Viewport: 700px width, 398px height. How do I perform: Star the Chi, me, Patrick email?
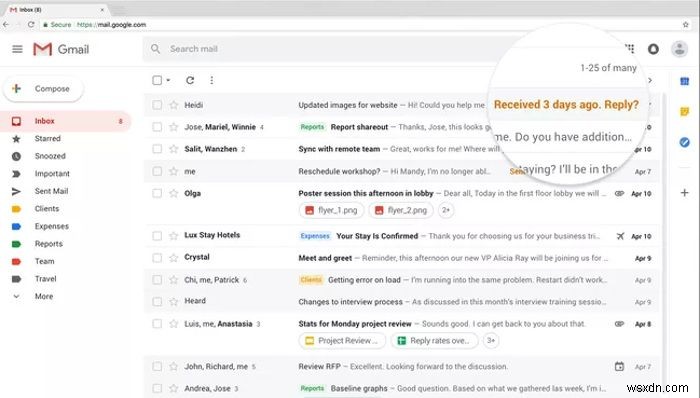point(174,280)
